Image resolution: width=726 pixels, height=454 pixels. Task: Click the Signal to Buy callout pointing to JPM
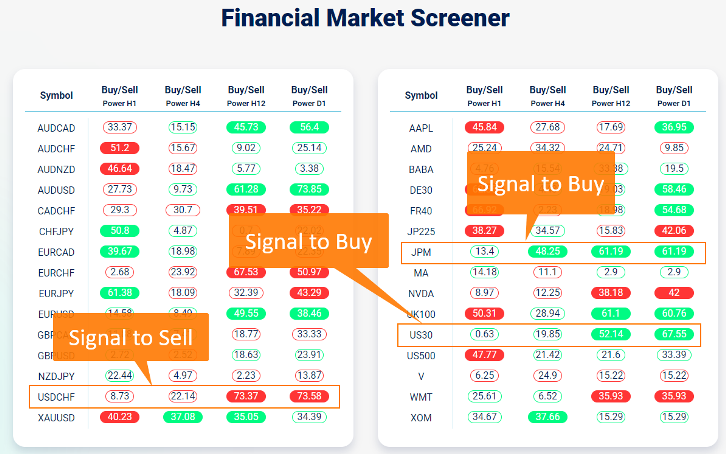(540, 184)
